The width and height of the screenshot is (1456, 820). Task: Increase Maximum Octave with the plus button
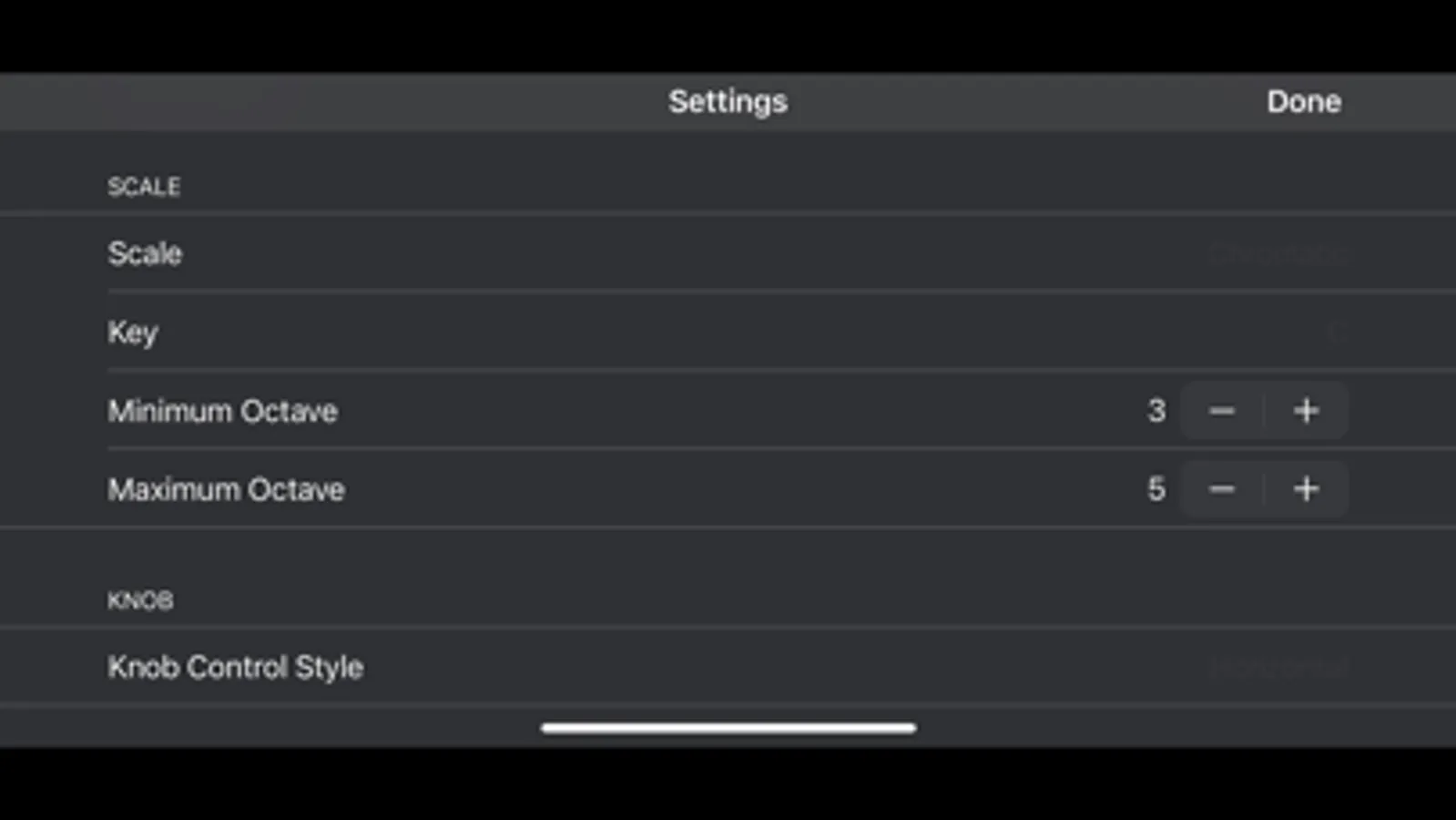pos(1307,489)
